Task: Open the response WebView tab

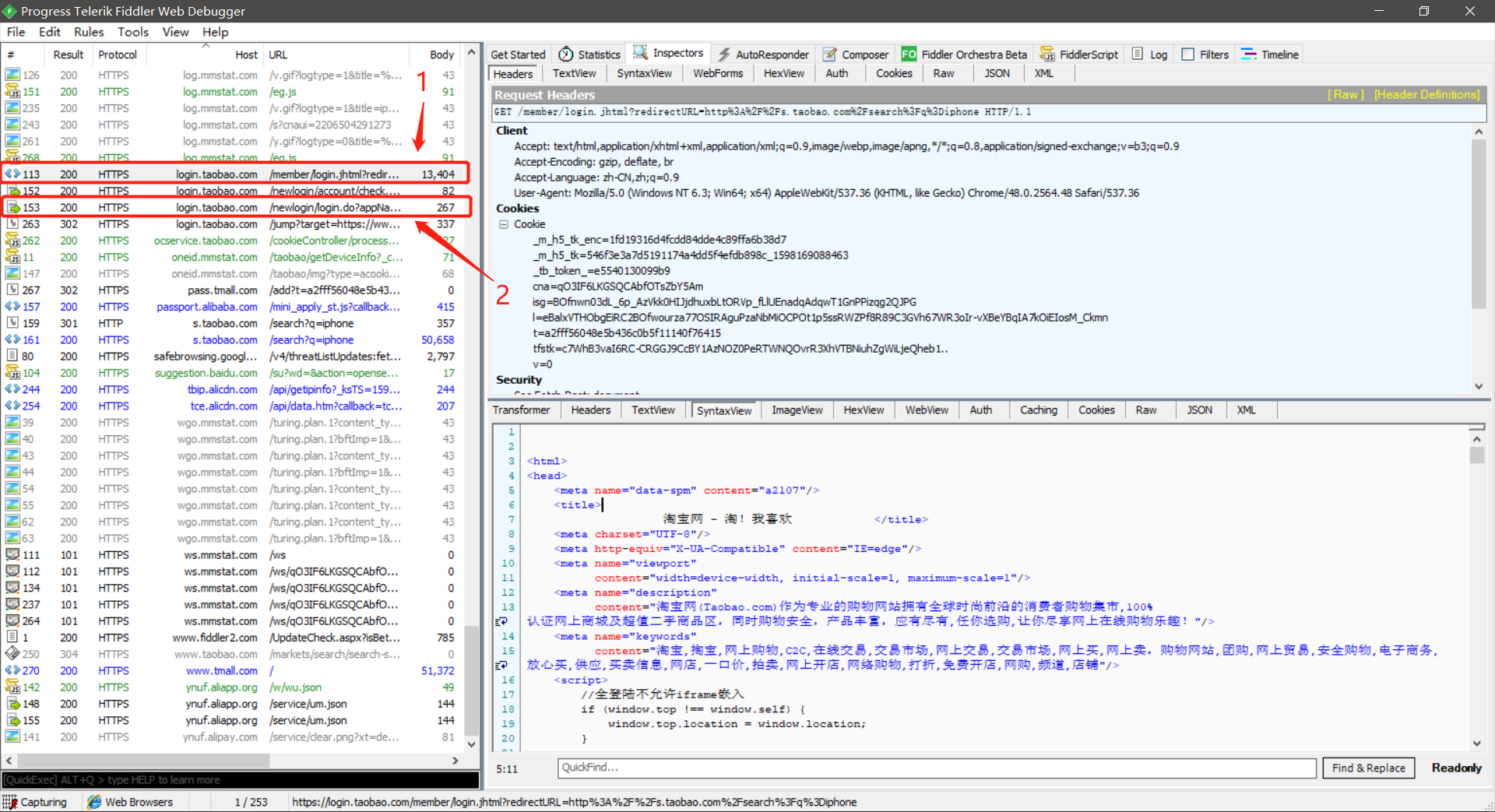Action: (926, 410)
